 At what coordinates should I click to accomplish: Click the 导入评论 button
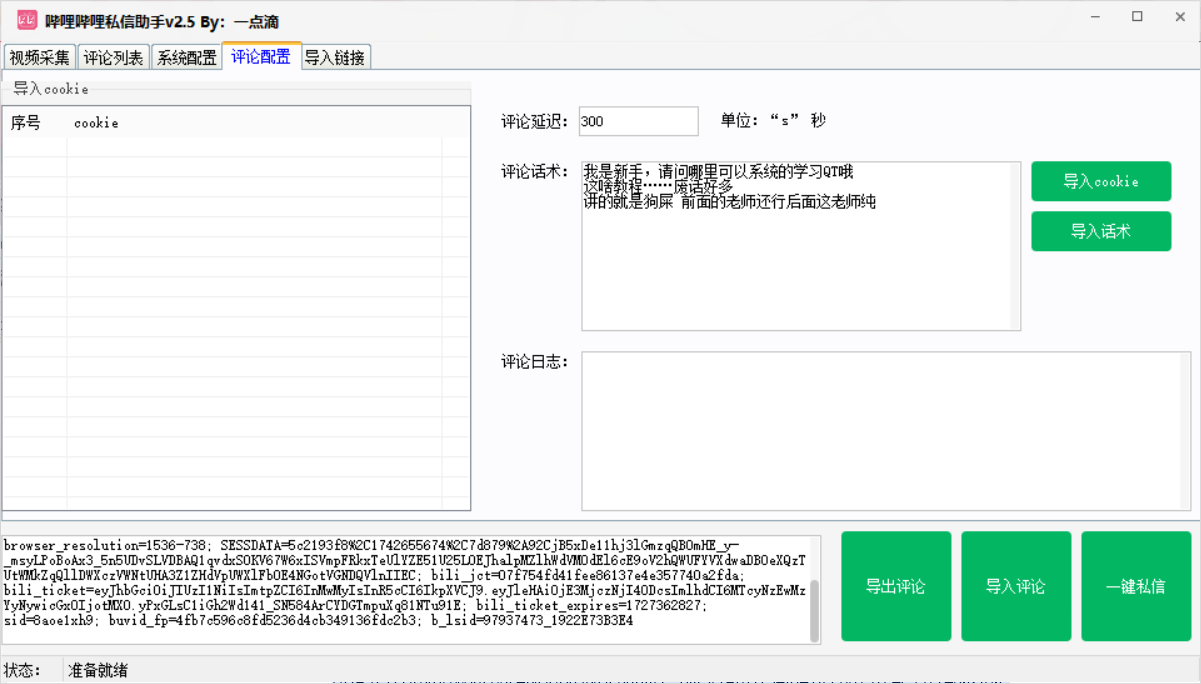pyautogui.click(x=1016, y=586)
